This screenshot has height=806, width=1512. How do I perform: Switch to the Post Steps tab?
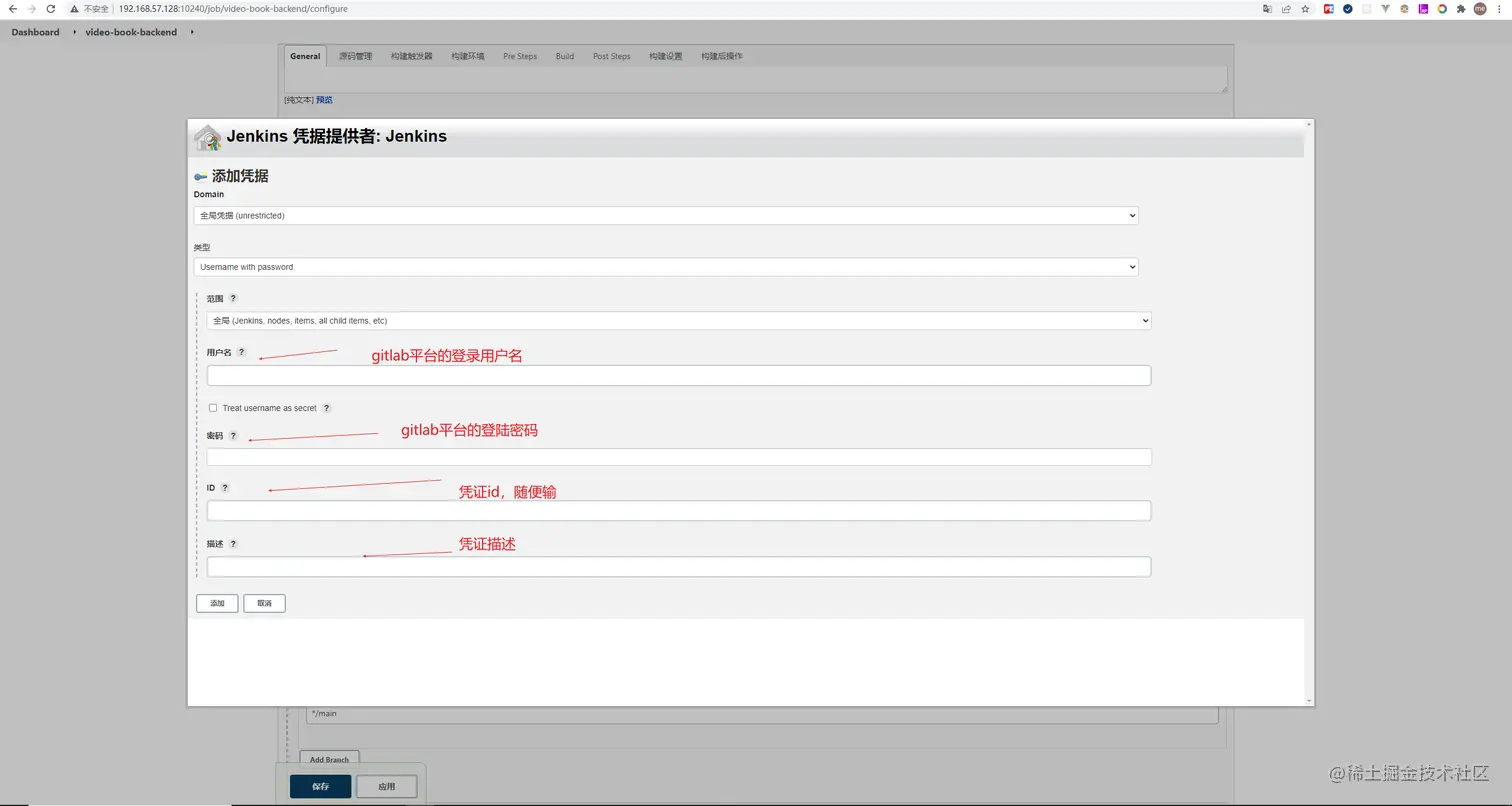pyautogui.click(x=611, y=56)
